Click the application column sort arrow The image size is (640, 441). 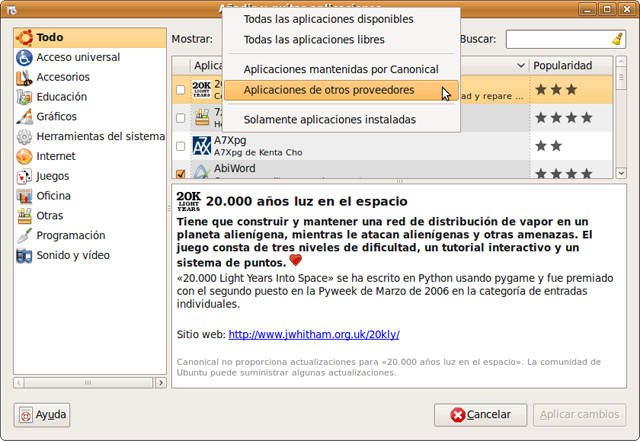point(521,65)
